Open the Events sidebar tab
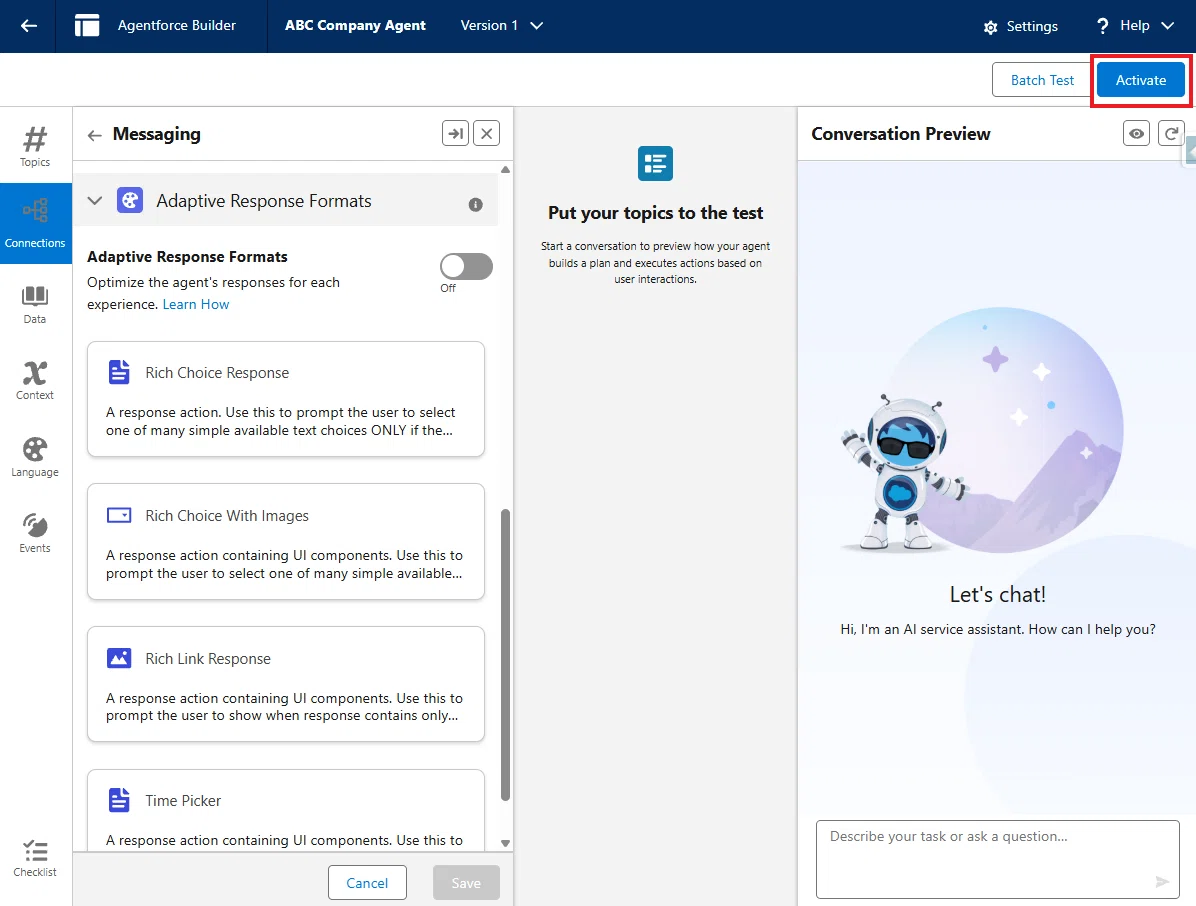Screen dimensions: 1196x906 pyautogui.click(x=35, y=533)
